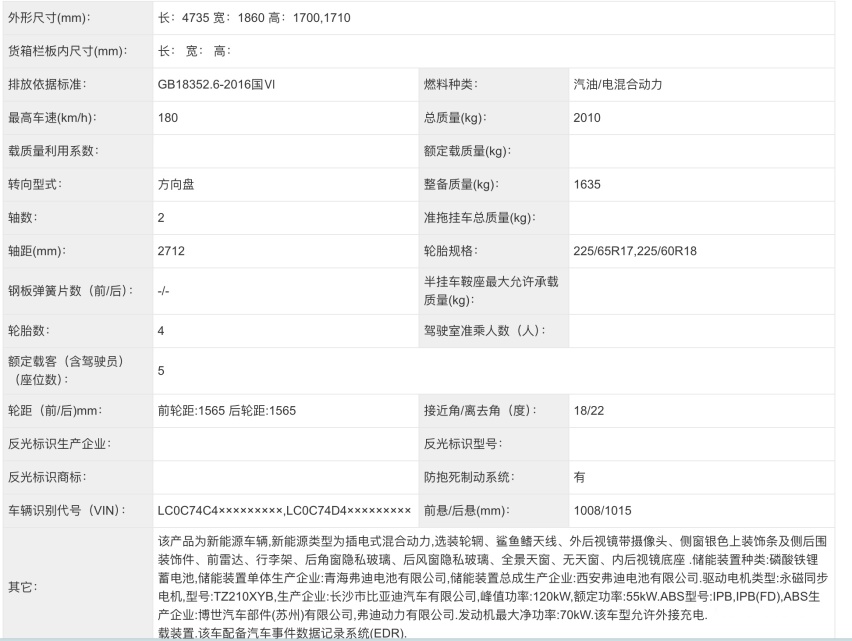This screenshot has height=641, width=852.
Task: Click the 额定载客(含驾驶员) label
Action: [66, 370]
